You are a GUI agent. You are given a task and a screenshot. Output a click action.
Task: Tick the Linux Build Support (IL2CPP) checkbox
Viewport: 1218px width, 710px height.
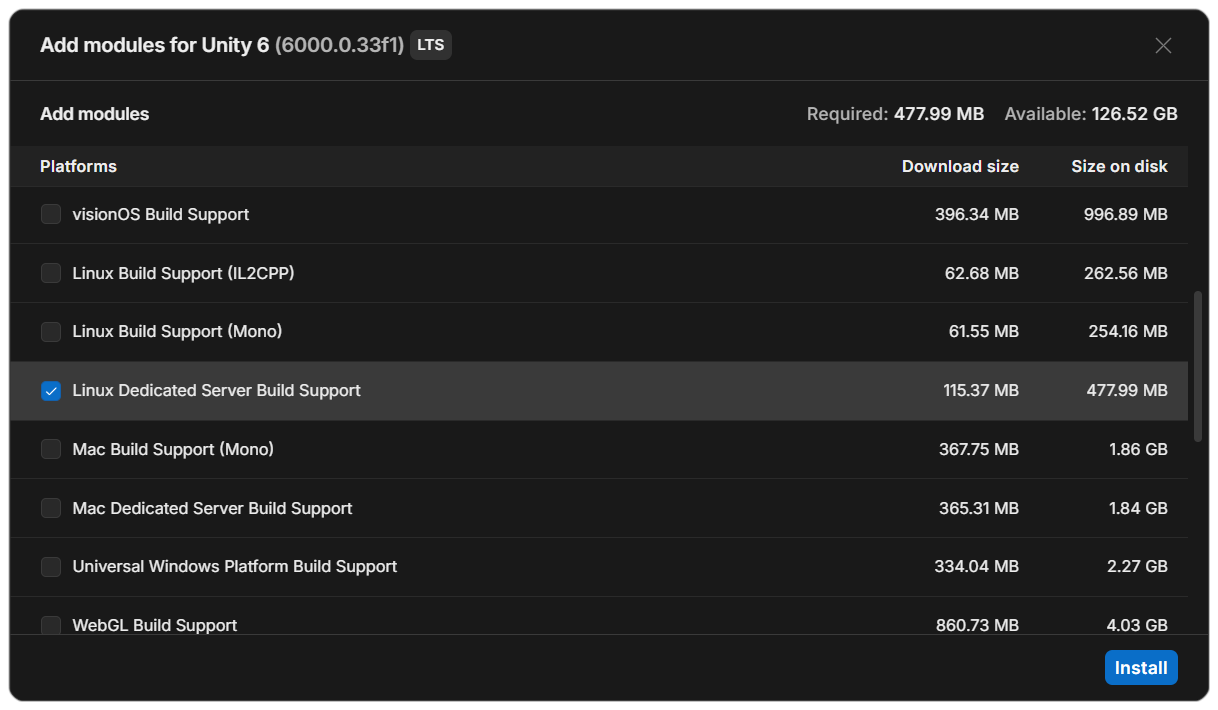51,273
